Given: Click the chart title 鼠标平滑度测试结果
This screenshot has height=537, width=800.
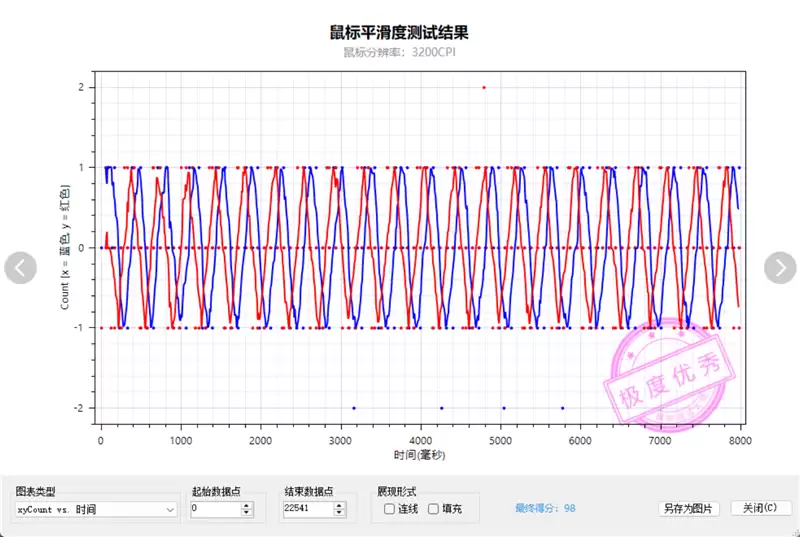Looking at the screenshot, I should pos(399,33).
